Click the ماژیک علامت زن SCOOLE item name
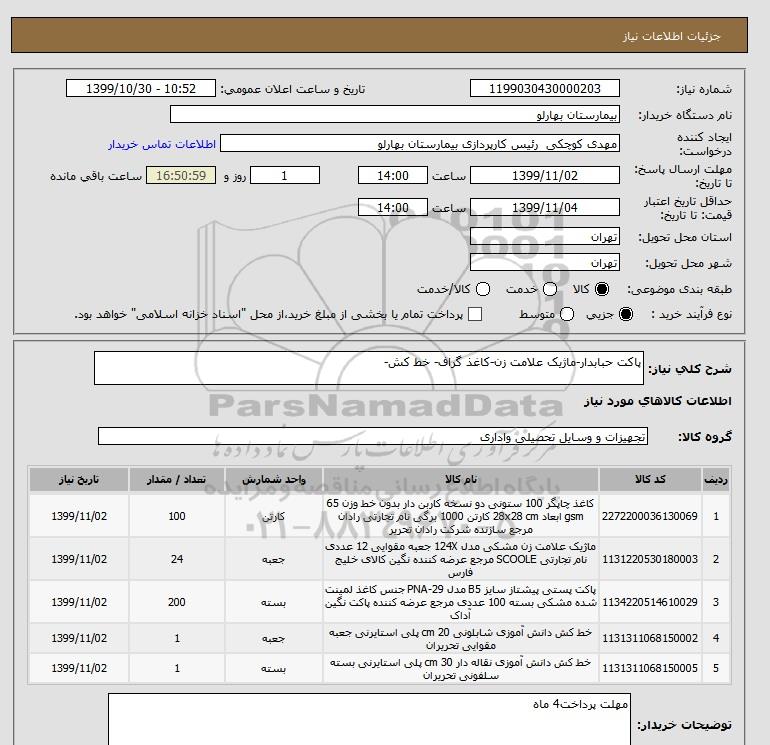The image size is (770, 745). [461, 559]
